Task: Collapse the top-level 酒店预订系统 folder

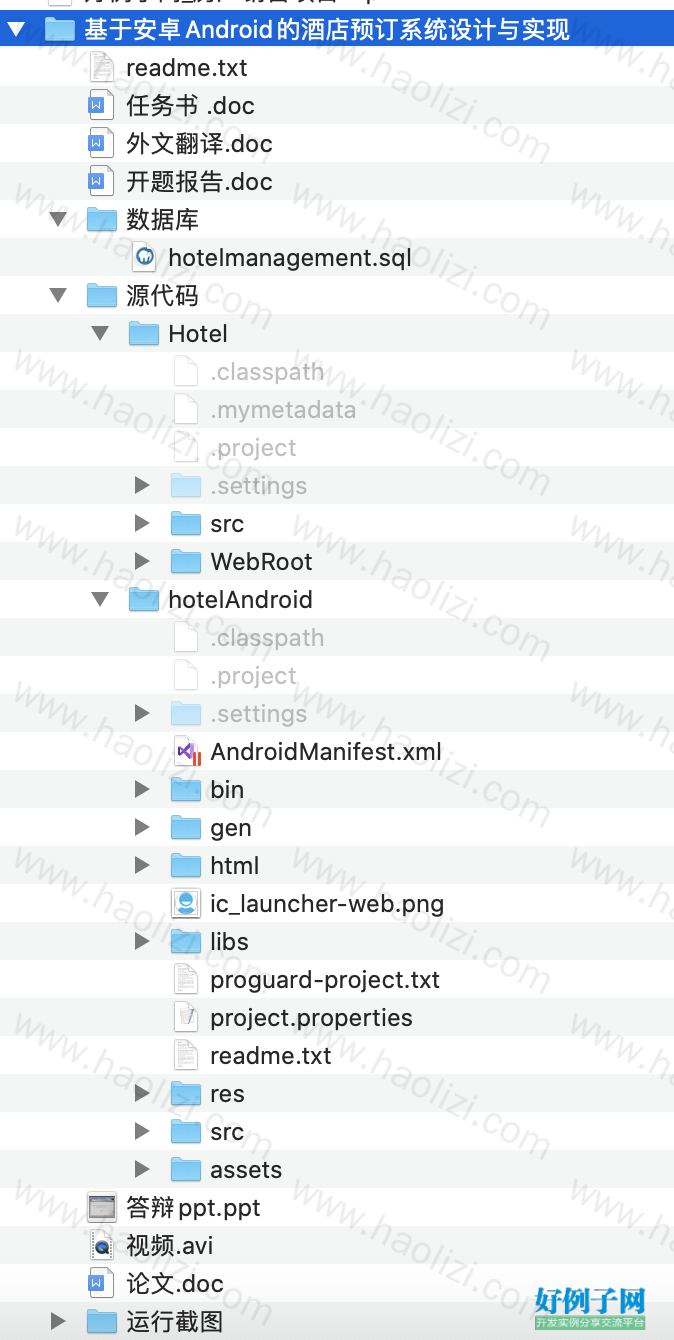Action: (x=16, y=29)
